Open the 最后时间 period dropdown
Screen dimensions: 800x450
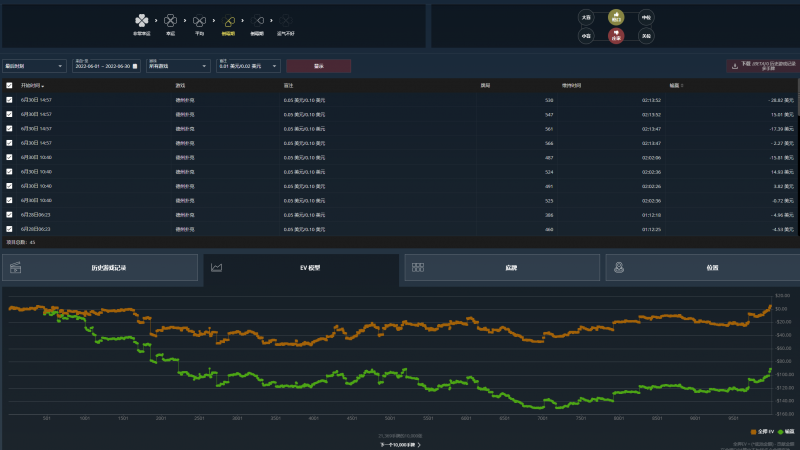pos(35,66)
